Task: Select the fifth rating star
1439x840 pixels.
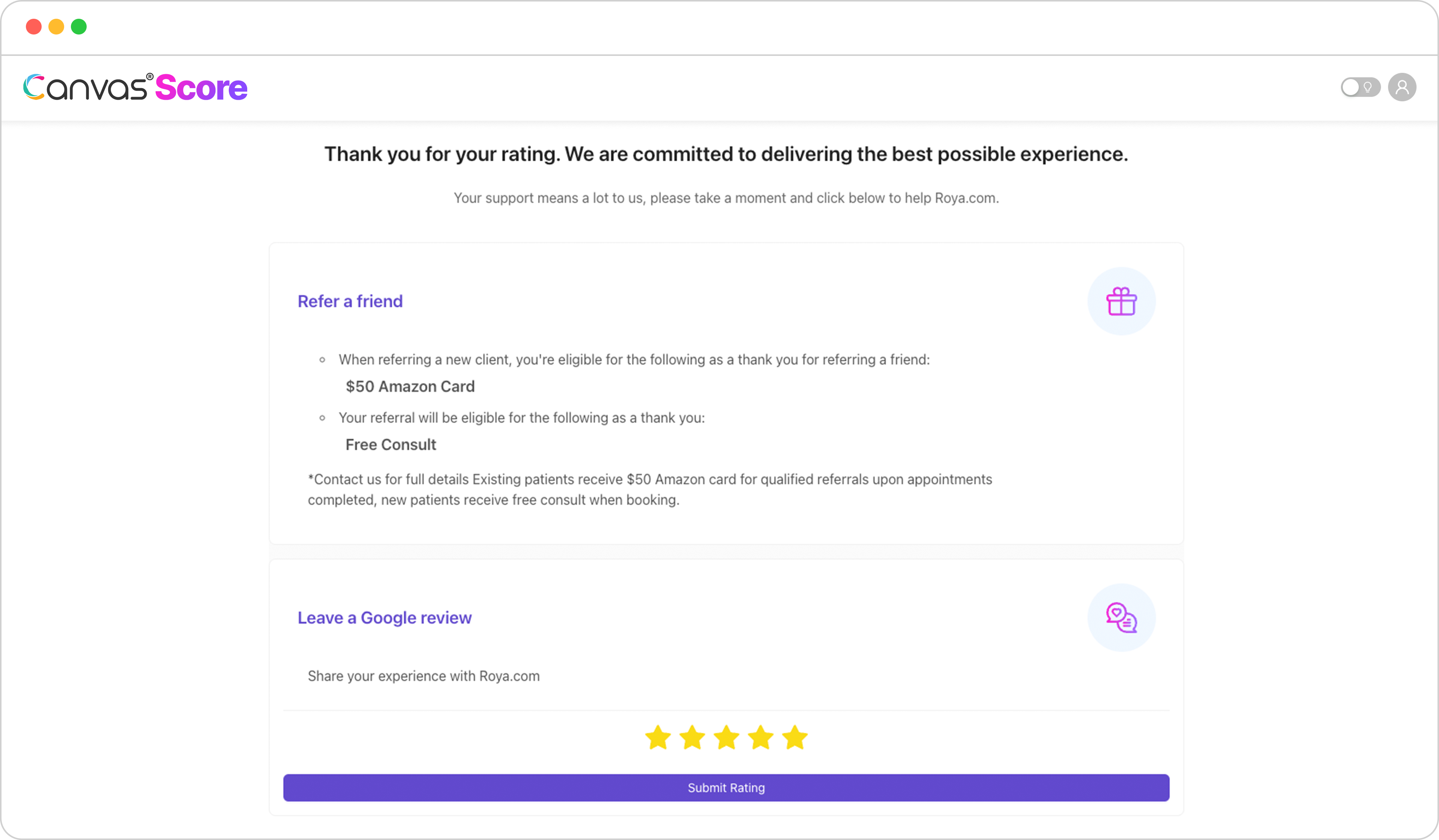Action: coord(795,737)
